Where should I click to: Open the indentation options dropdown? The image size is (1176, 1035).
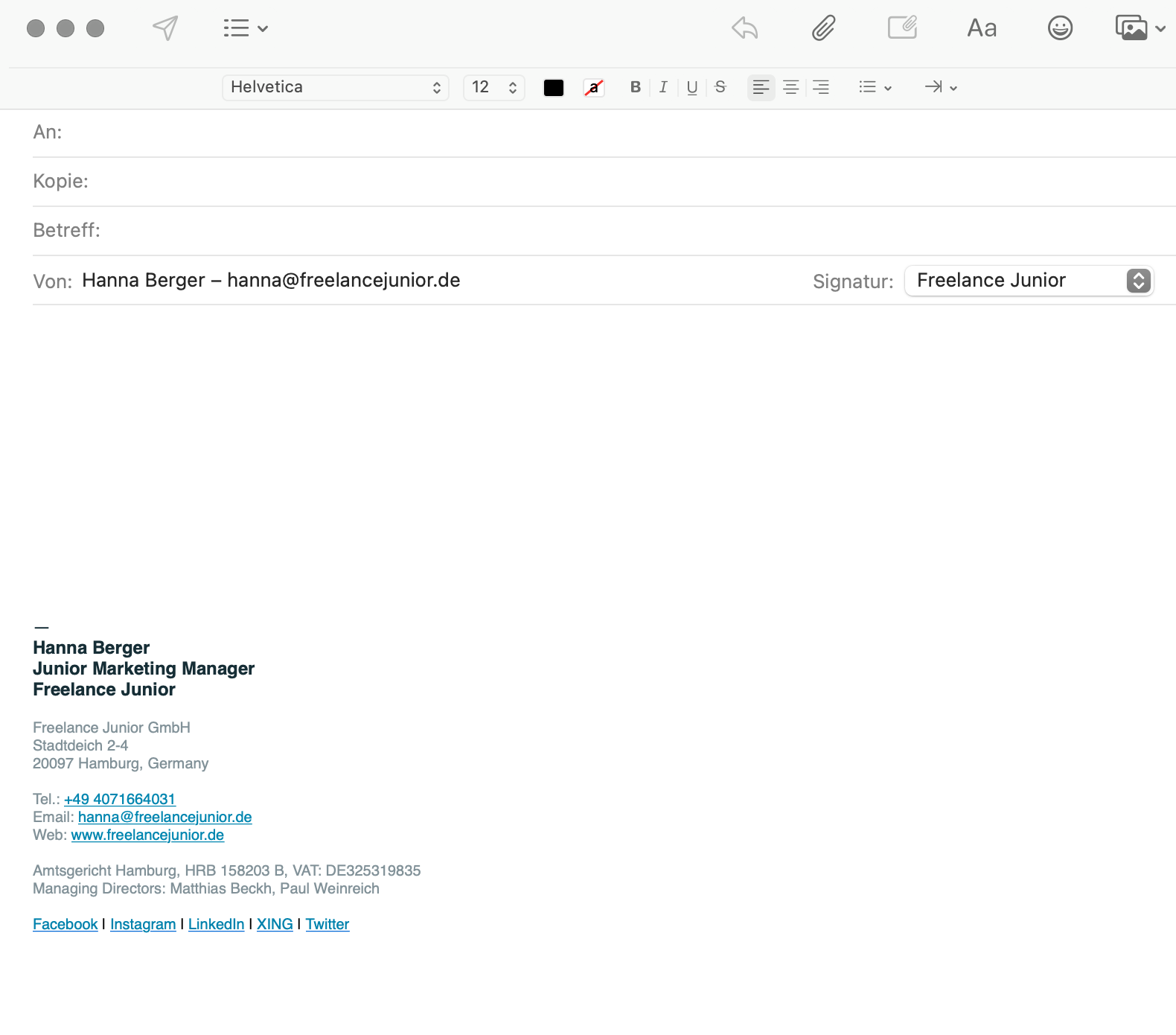tap(941, 87)
